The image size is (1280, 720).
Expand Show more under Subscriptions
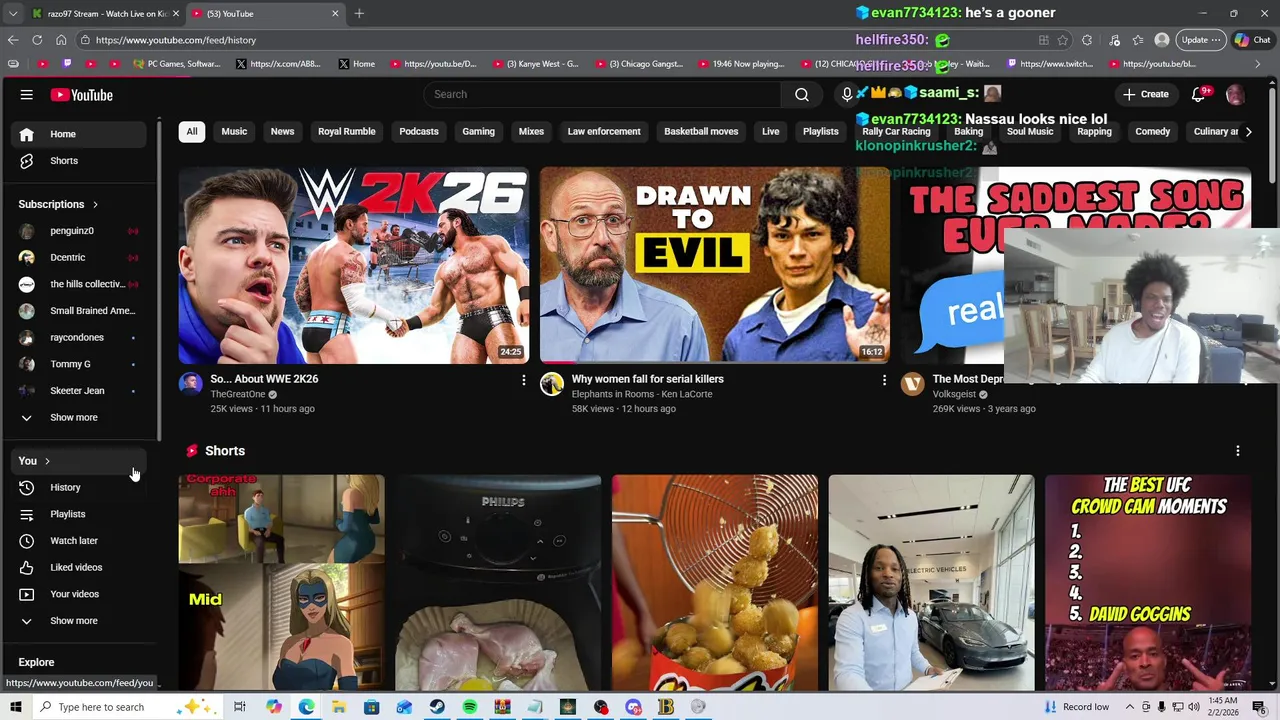(x=80, y=417)
